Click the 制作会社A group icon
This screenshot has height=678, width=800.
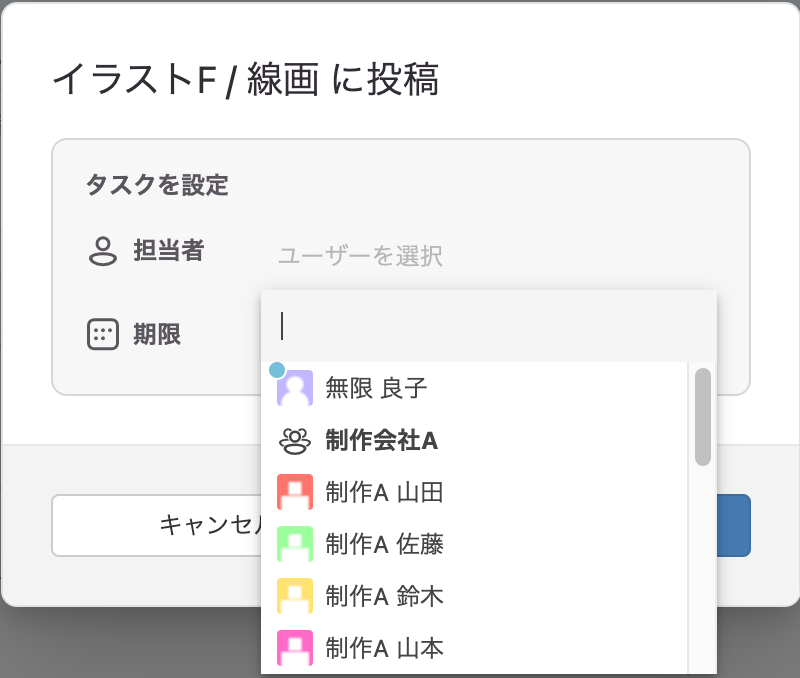294,441
